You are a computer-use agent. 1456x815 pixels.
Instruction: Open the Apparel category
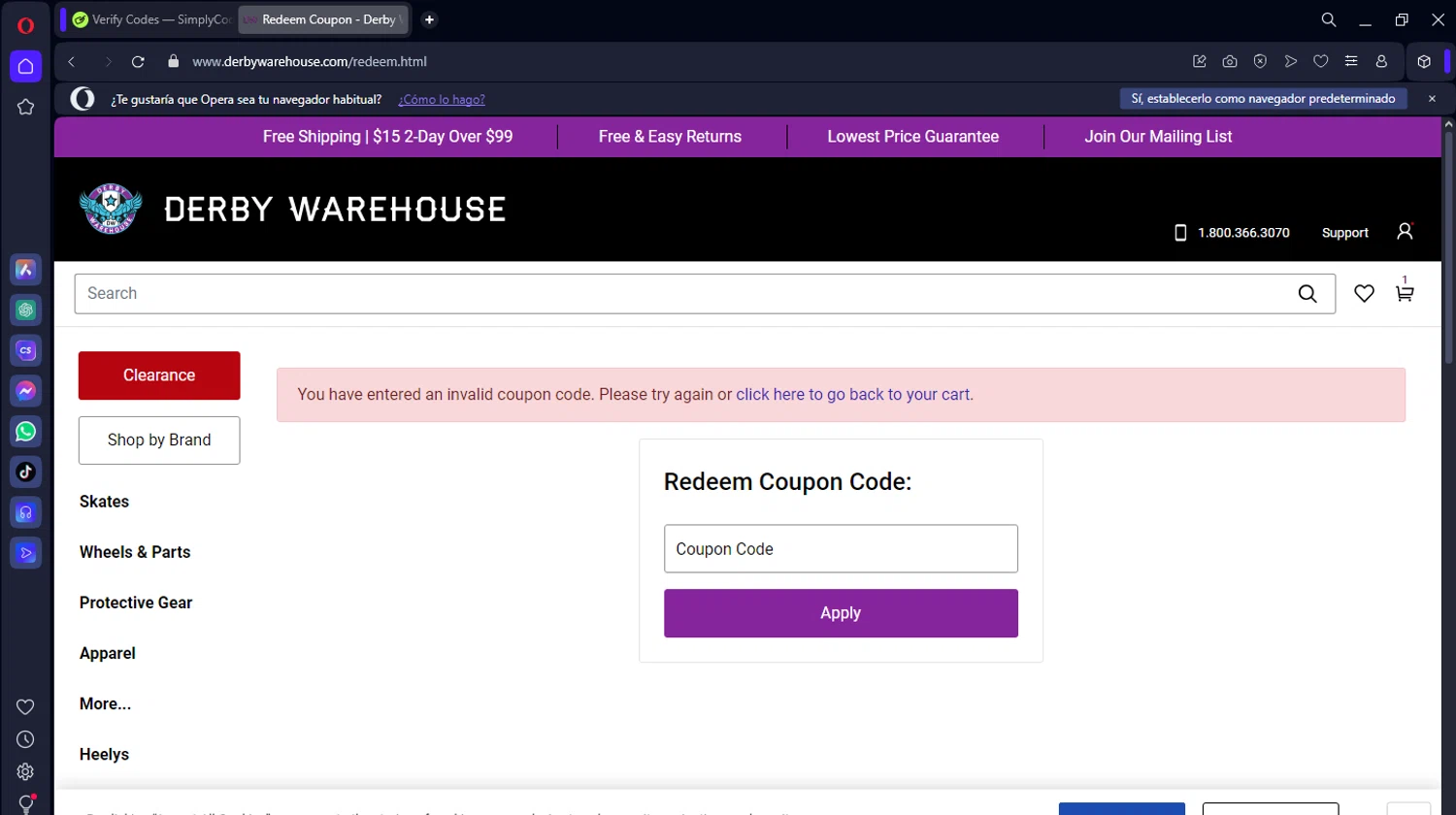(x=108, y=653)
